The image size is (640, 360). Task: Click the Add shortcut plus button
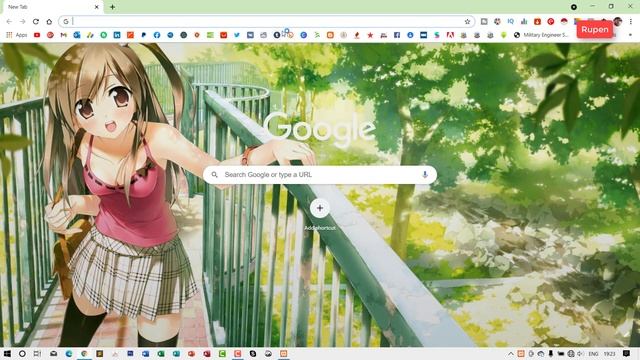point(320,208)
